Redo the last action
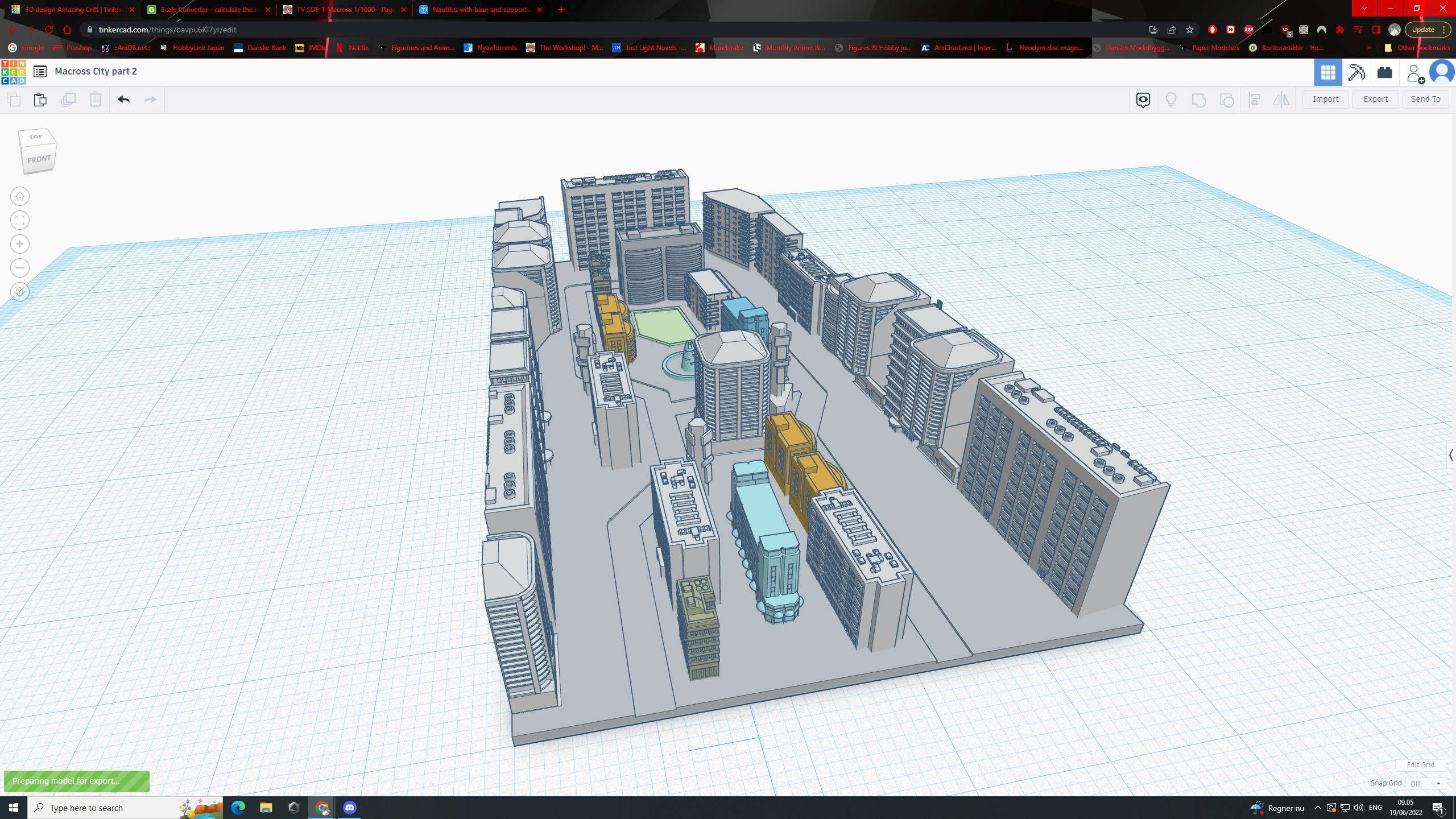Screen dimensions: 1456x819 pyautogui.click(x=150, y=100)
